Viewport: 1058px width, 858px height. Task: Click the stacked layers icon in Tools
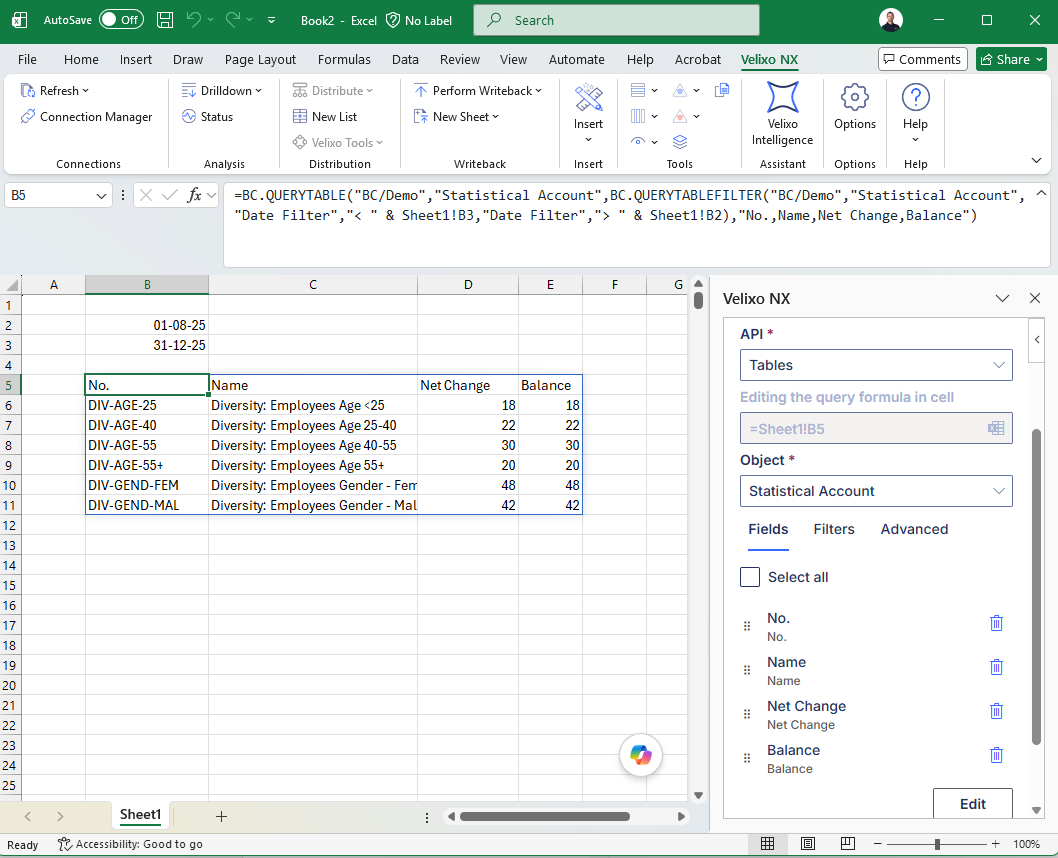[680, 142]
